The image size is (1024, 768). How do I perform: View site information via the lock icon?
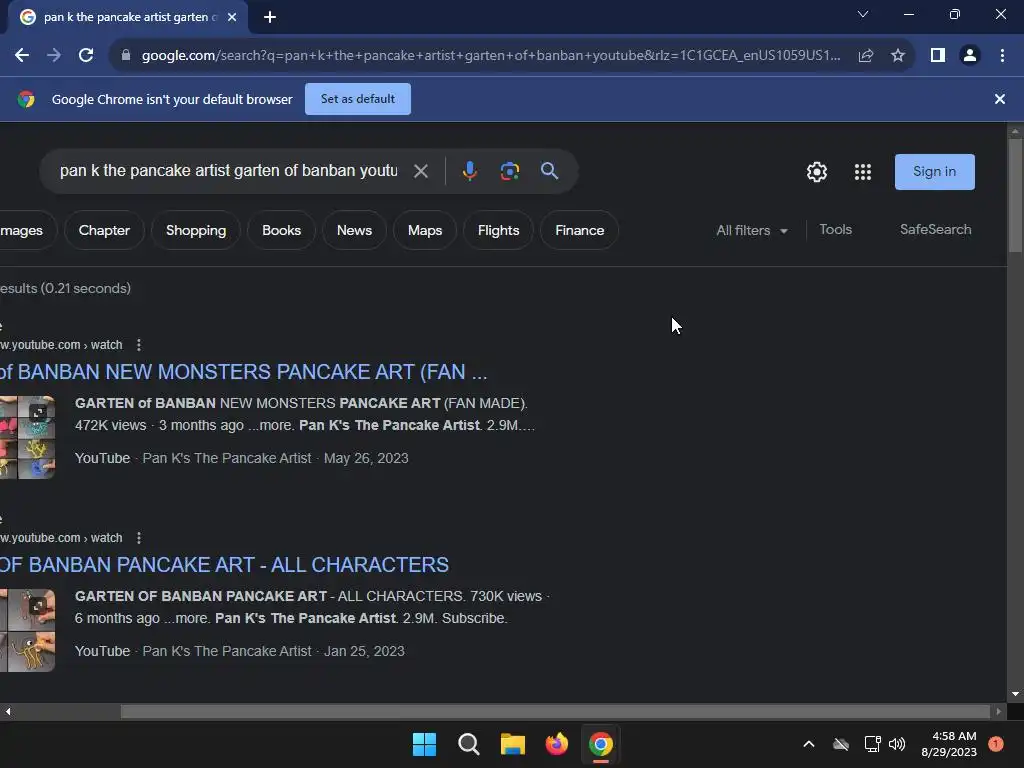tap(126, 56)
